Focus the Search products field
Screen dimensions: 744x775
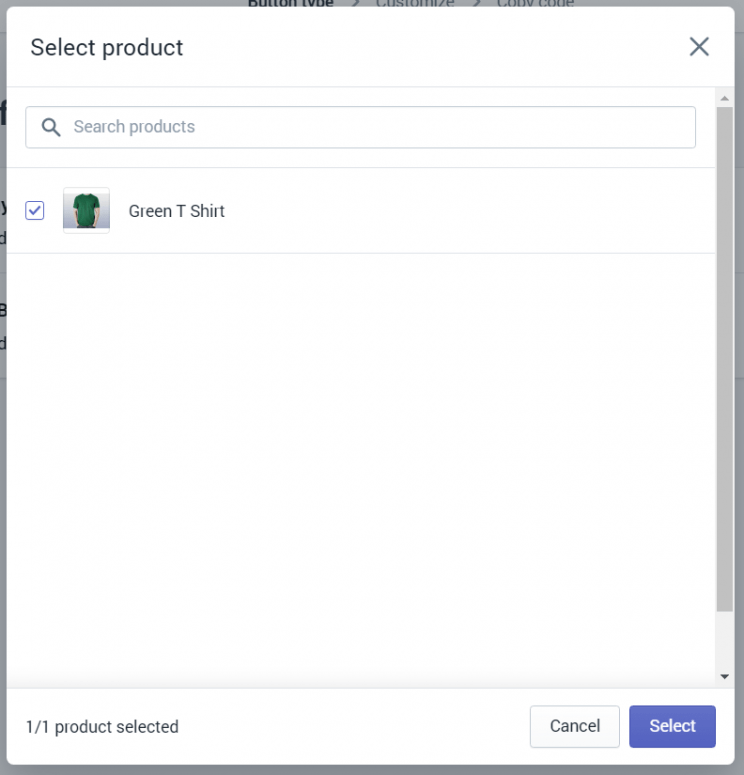pyautogui.click(x=360, y=127)
